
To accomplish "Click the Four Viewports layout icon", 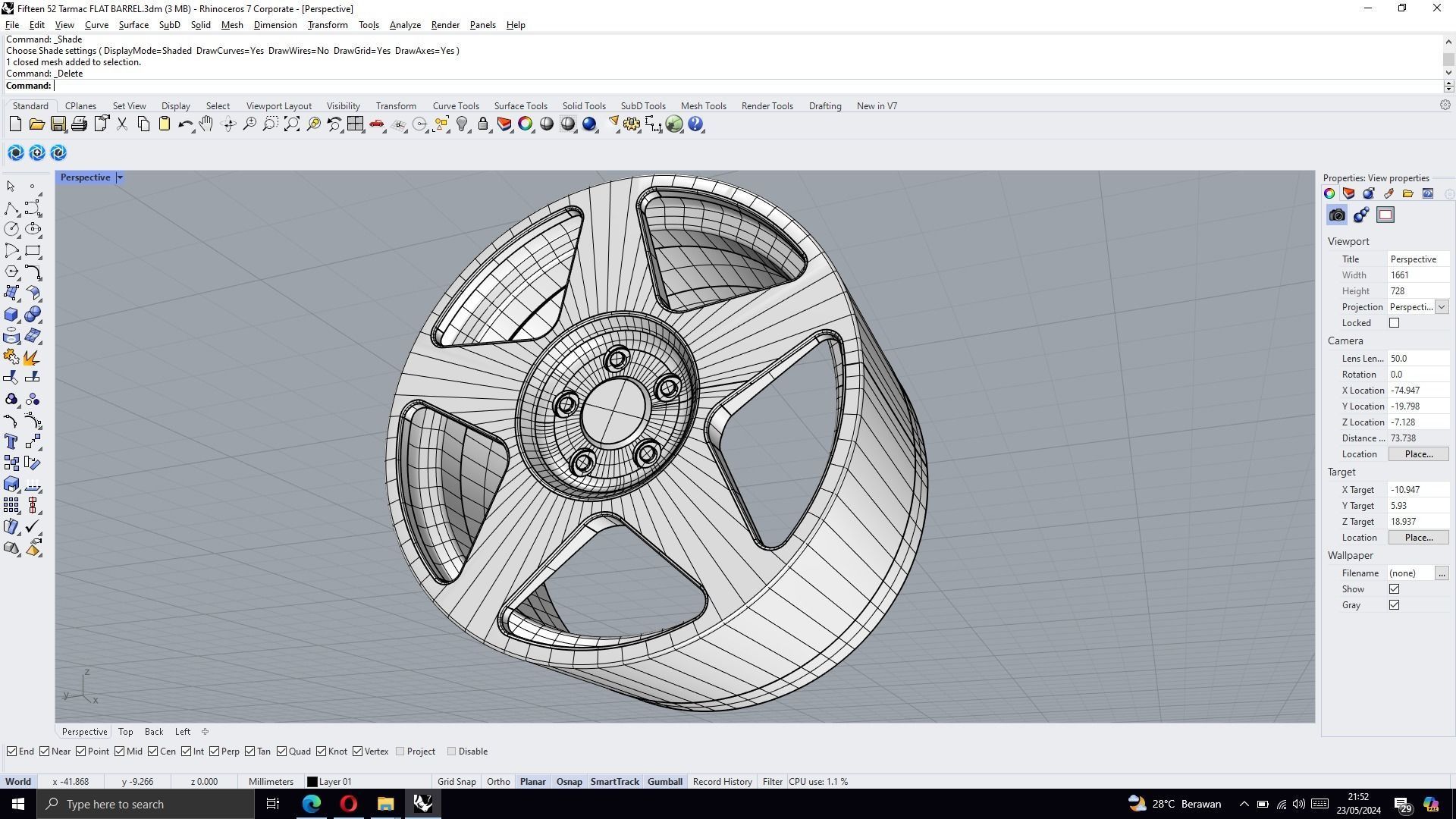I will pyautogui.click(x=356, y=124).
